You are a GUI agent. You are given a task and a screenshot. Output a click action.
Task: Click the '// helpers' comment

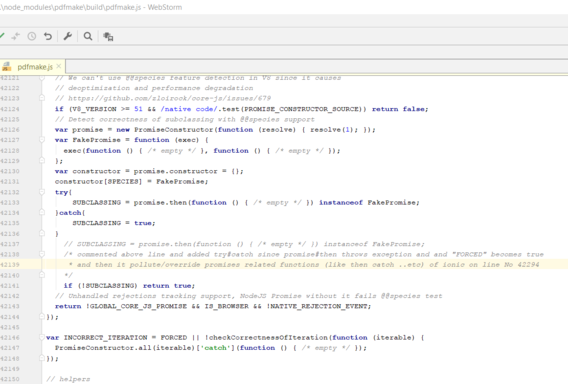click(x=68, y=379)
